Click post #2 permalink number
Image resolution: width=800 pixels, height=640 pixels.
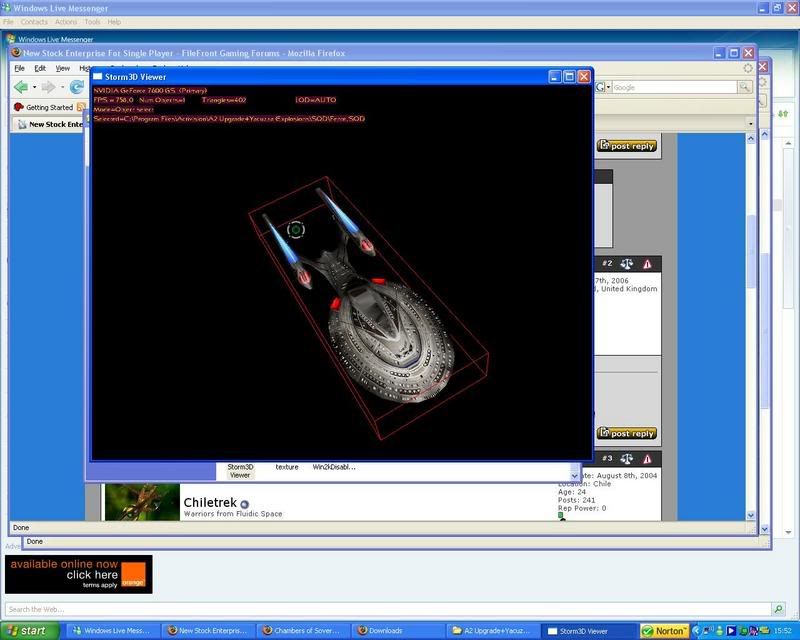(x=607, y=263)
